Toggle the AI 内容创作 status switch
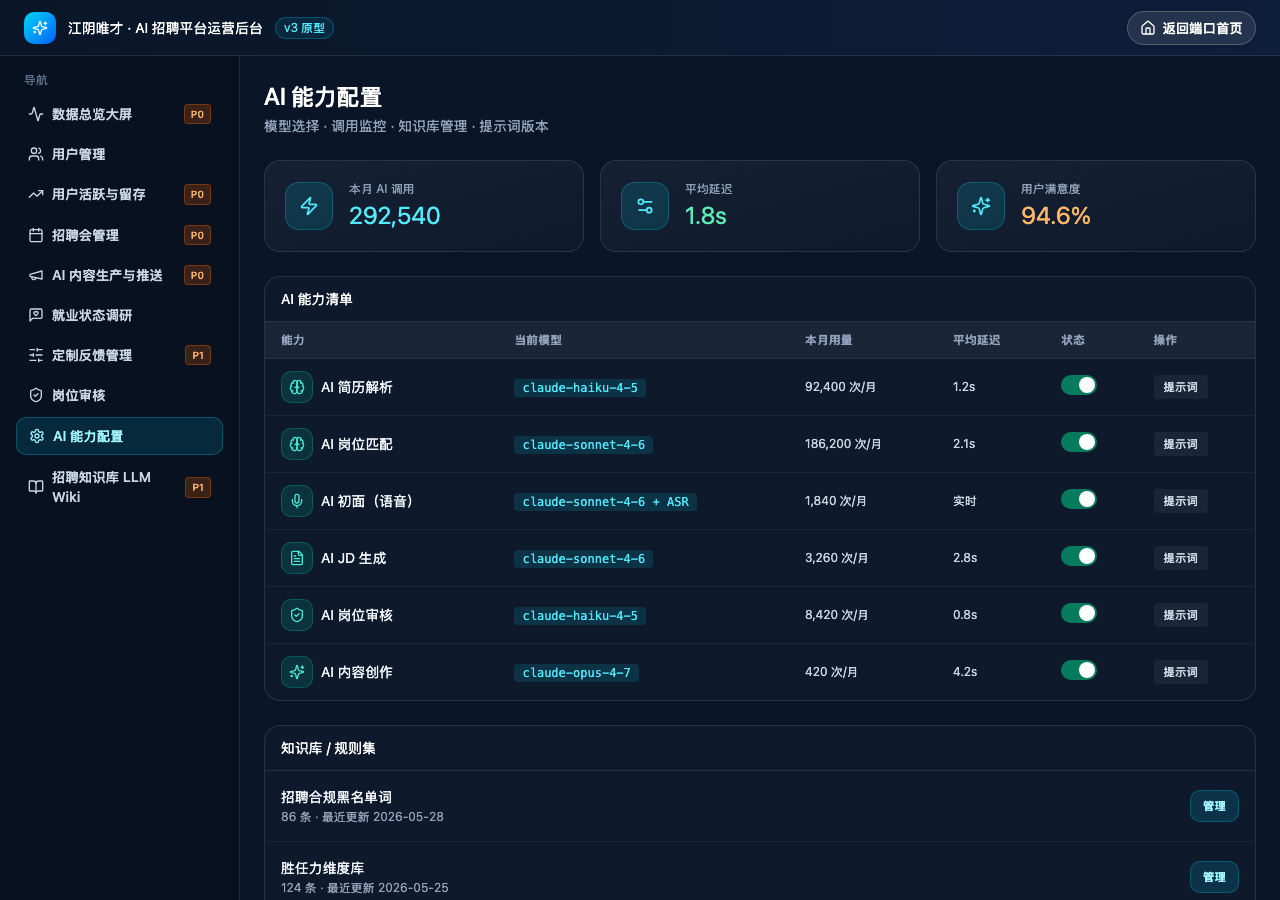The height and width of the screenshot is (900, 1280). (x=1079, y=670)
